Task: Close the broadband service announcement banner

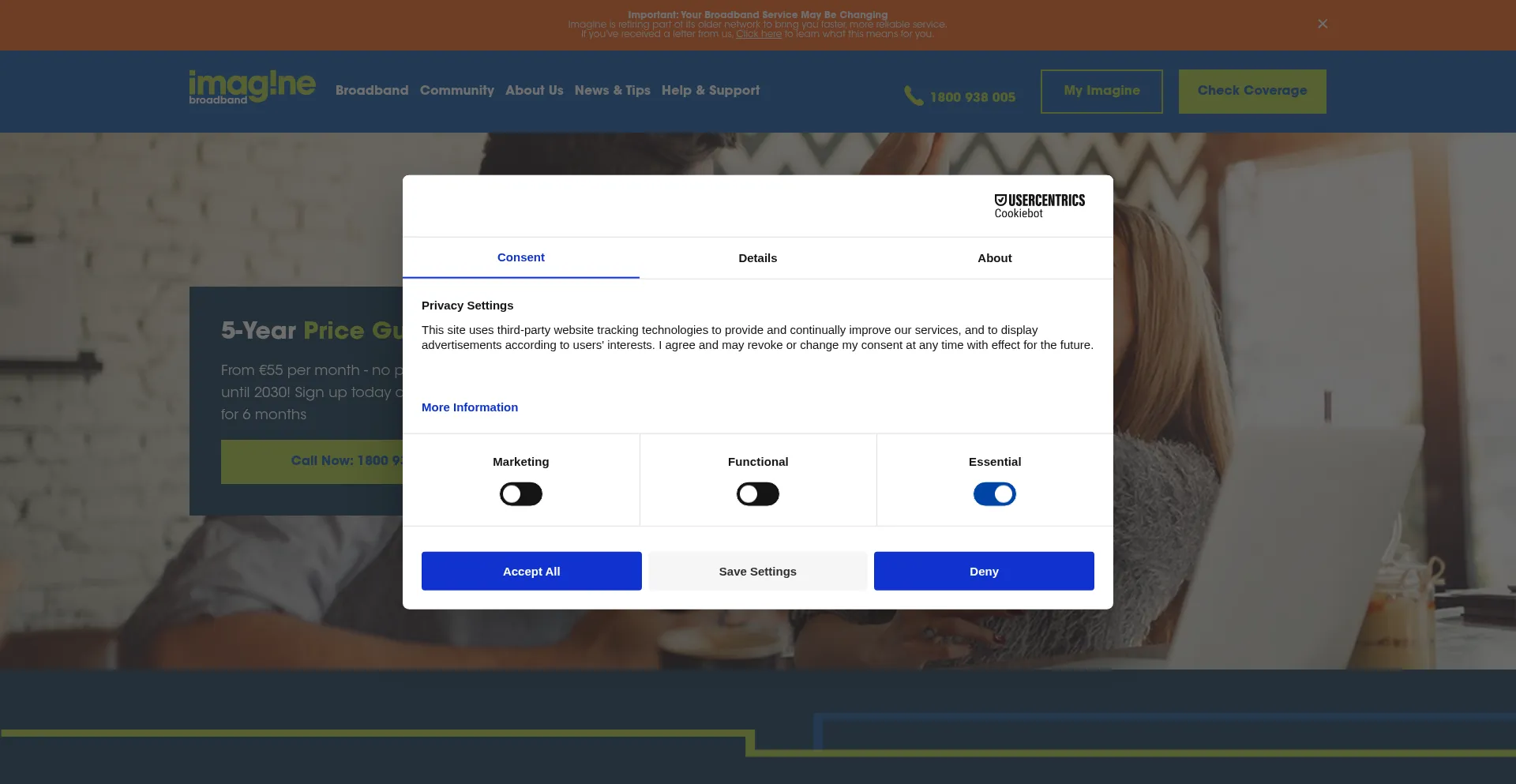Action: [x=1322, y=24]
